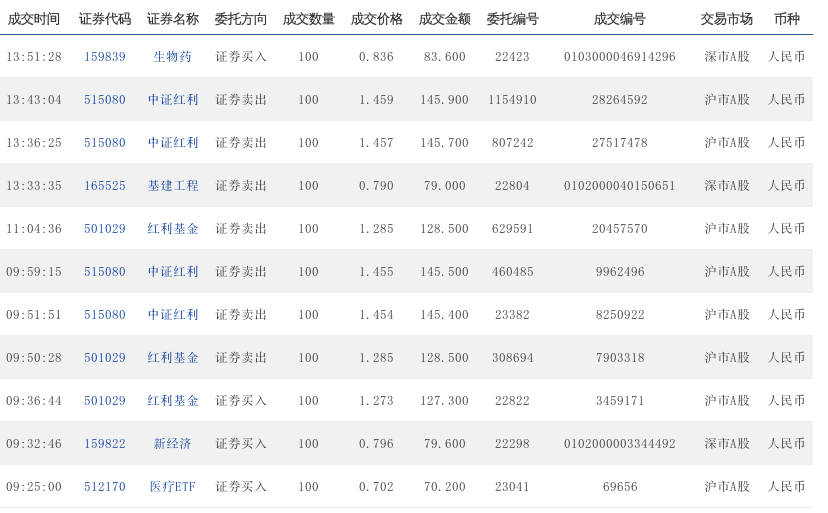The image size is (828, 513).
Task: Select order number 1154910
Action: (512, 99)
